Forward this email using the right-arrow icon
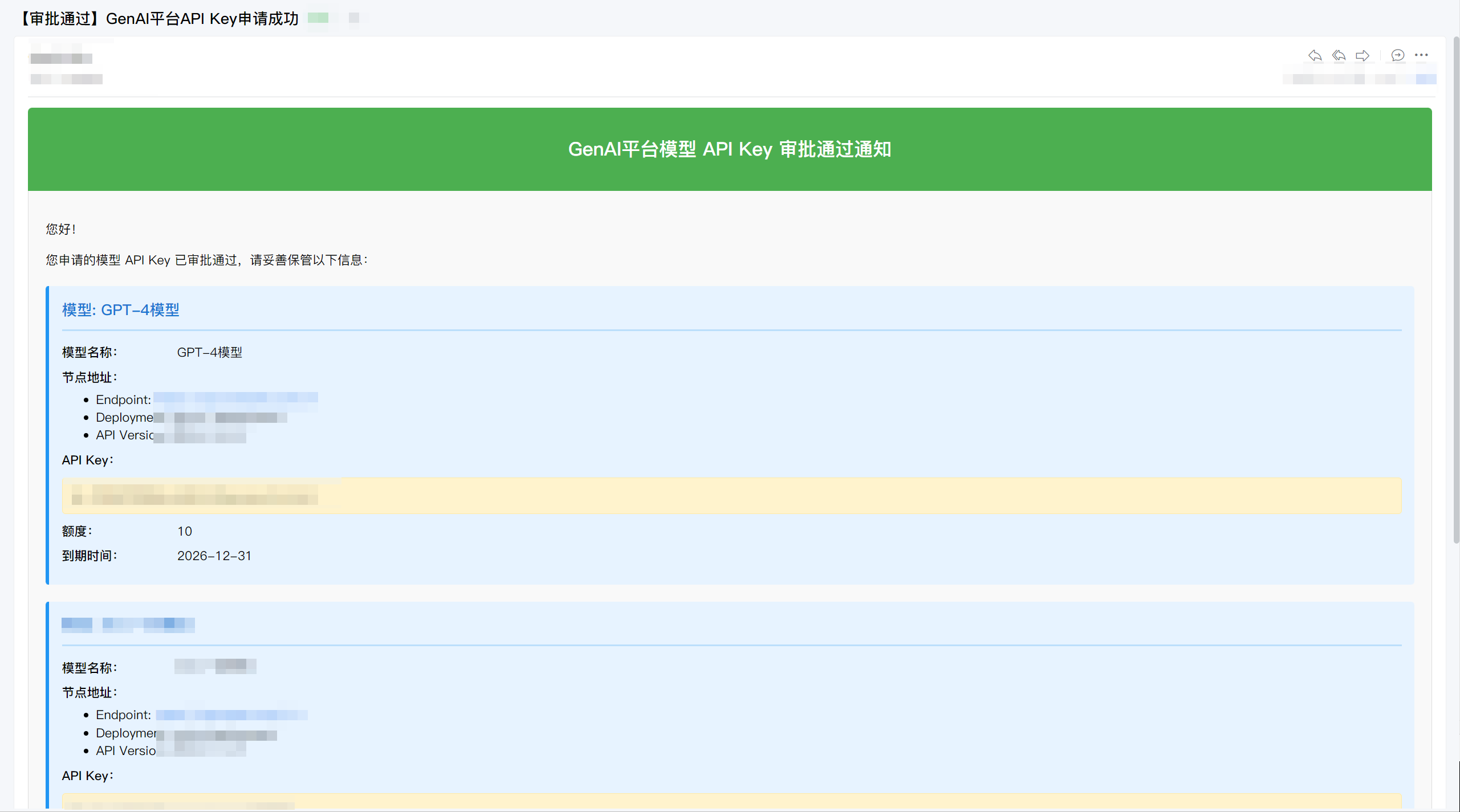This screenshot has height=812, width=1460. coord(1363,55)
